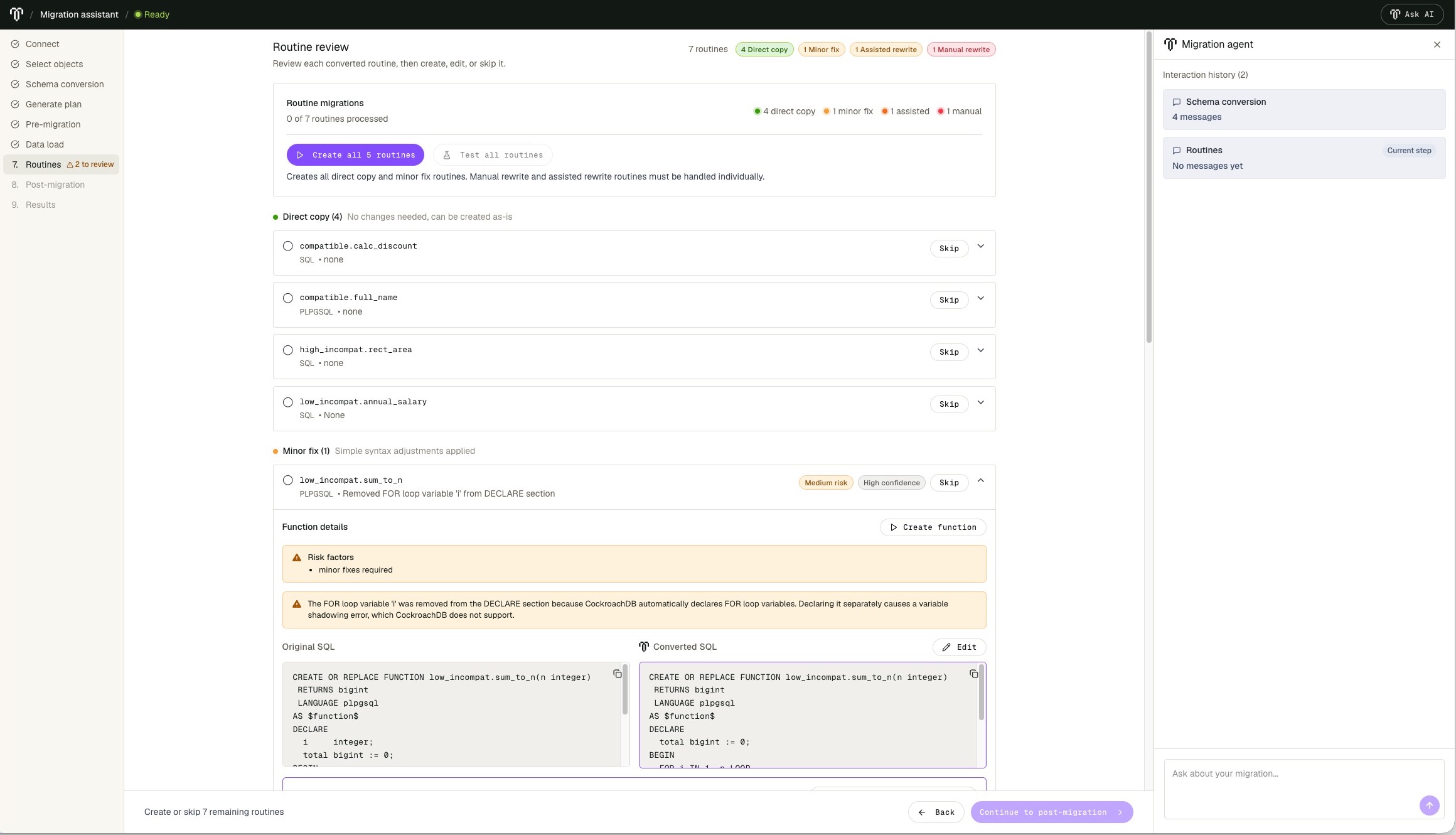
Task: Focus the Ask about your migration input
Action: pos(1304,789)
